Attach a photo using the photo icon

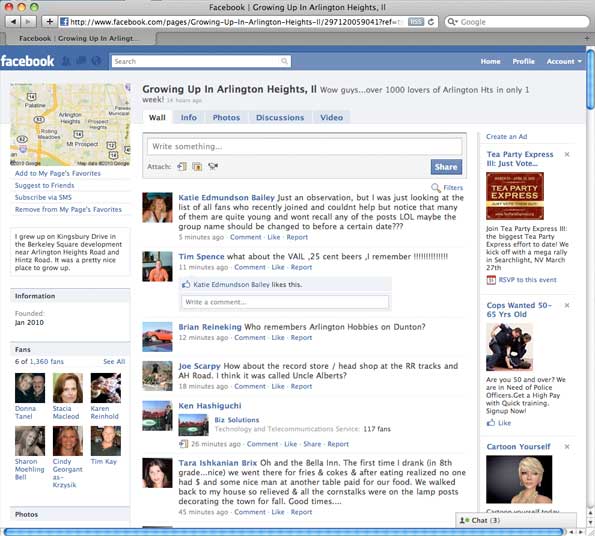pyautogui.click(x=197, y=167)
